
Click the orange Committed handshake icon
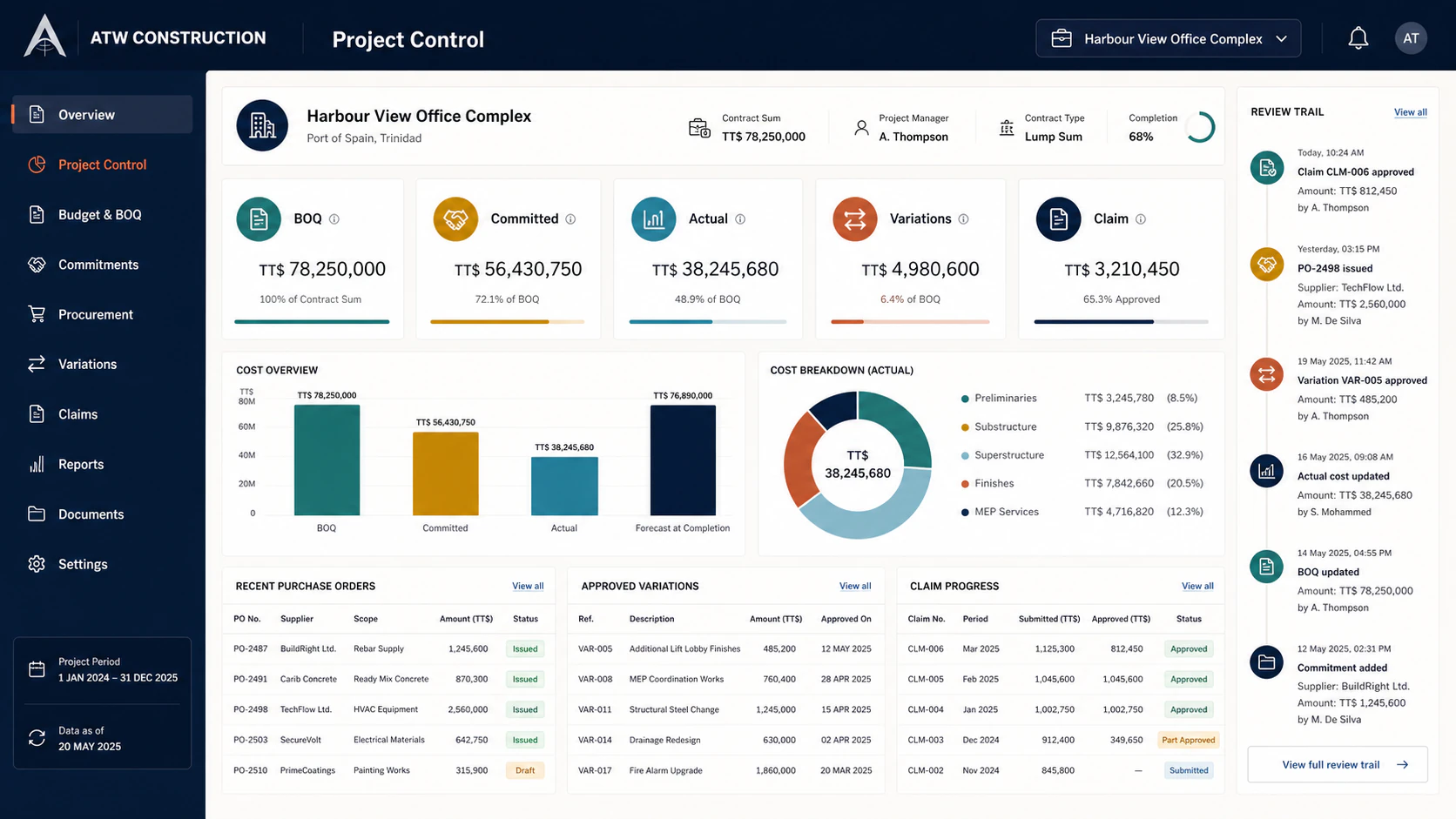coord(455,219)
